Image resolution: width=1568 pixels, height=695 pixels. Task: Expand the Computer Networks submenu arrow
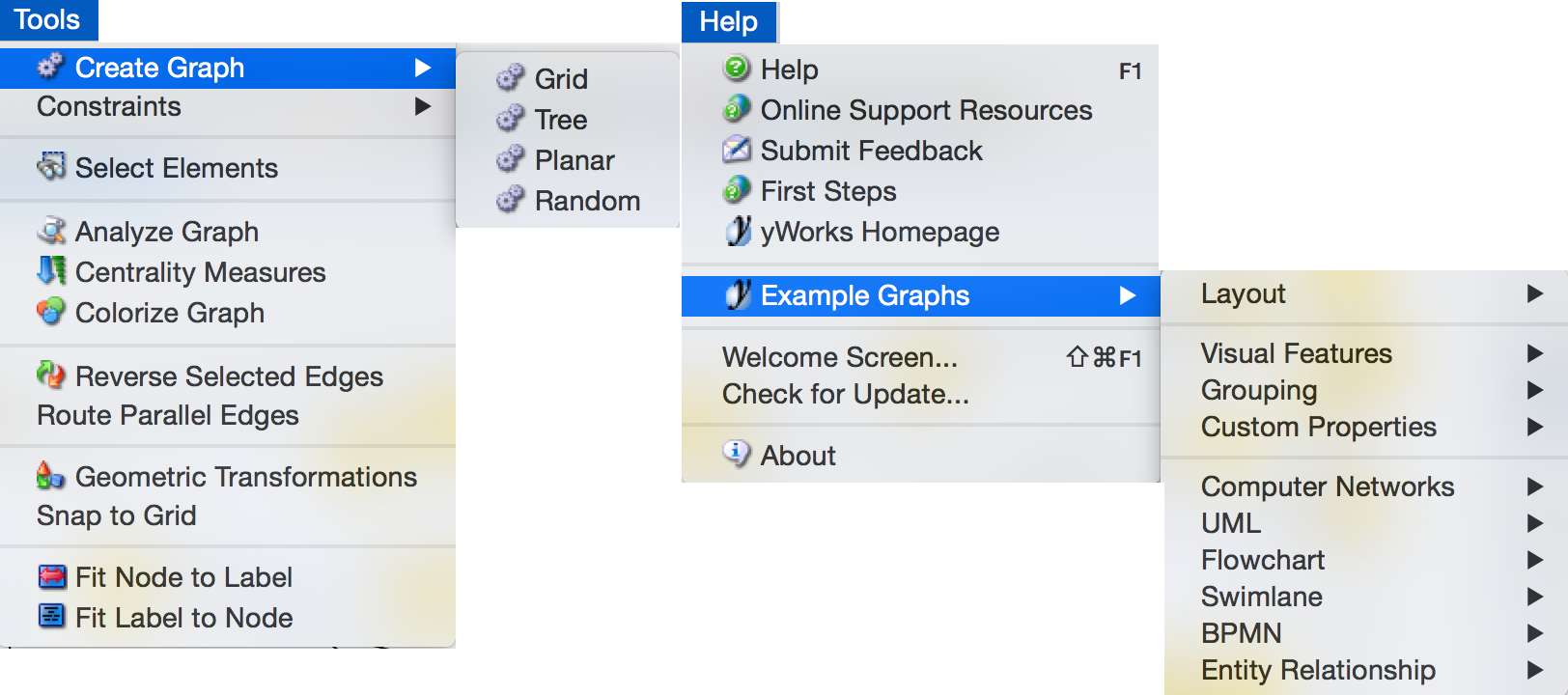(x=1534, y=486)
